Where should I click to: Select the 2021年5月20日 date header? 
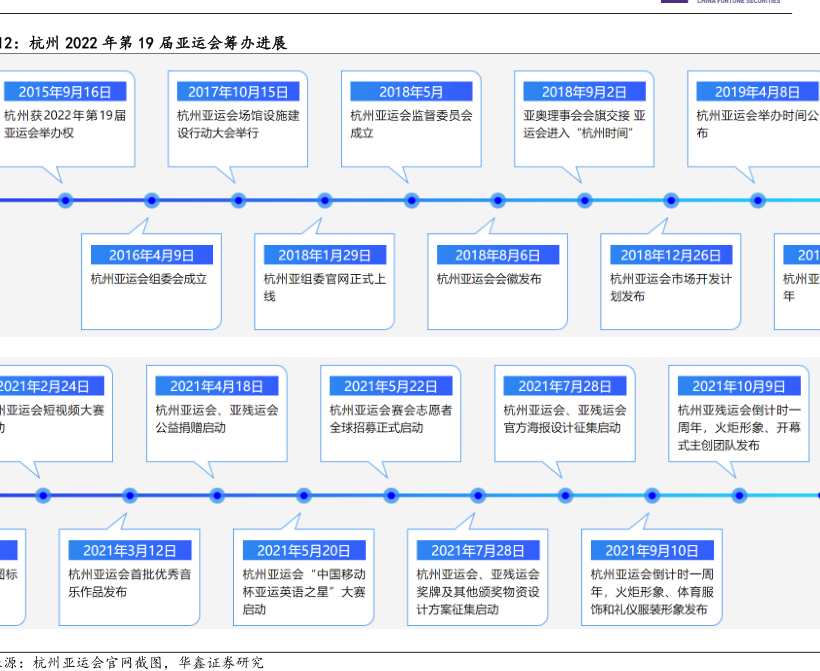[x=304, y=550]
